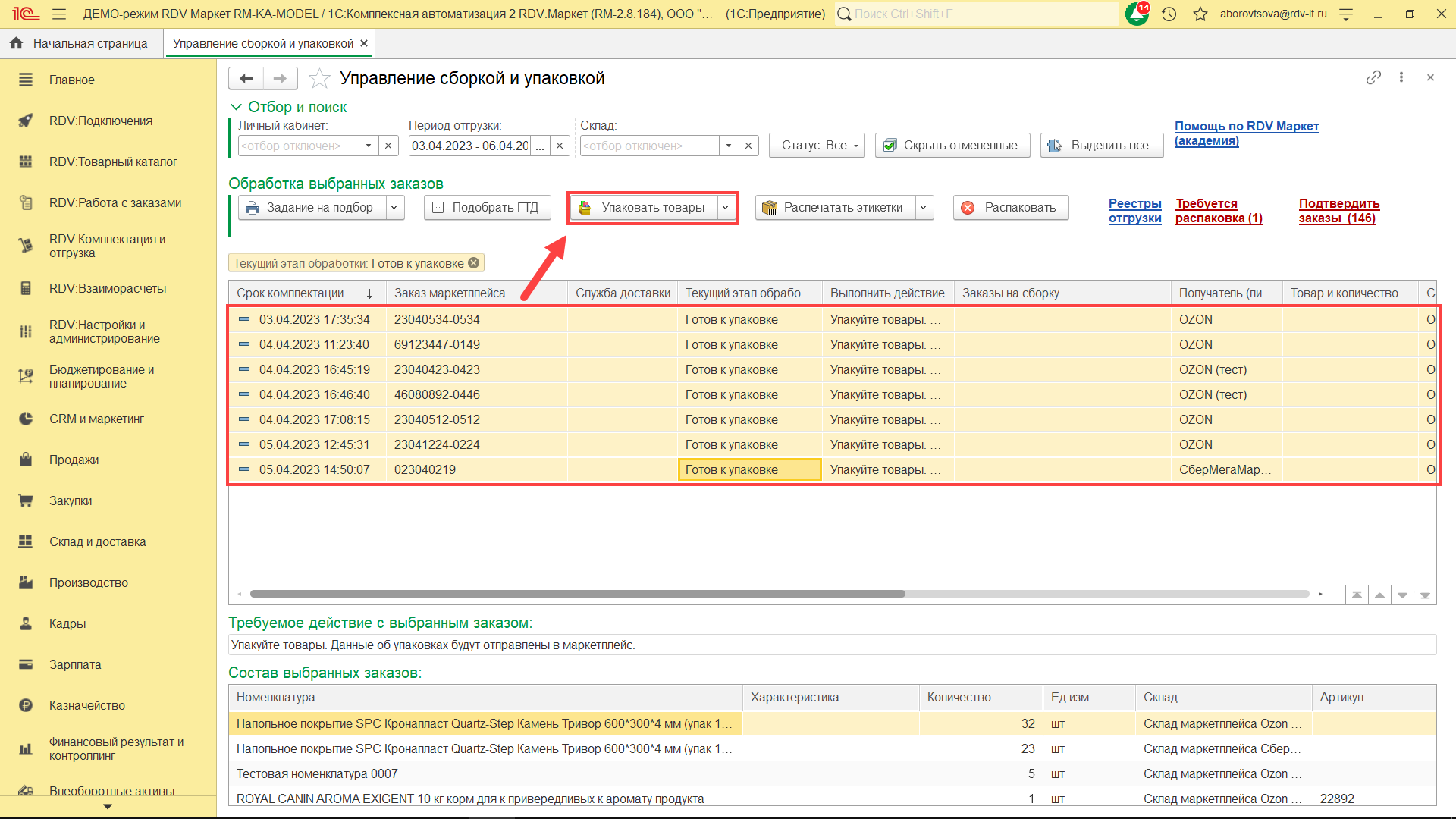Image resolution: width=1456 pixels, height=819 pixels.
Task: Open the history clock icon
Action: [x=1169, y=14]
